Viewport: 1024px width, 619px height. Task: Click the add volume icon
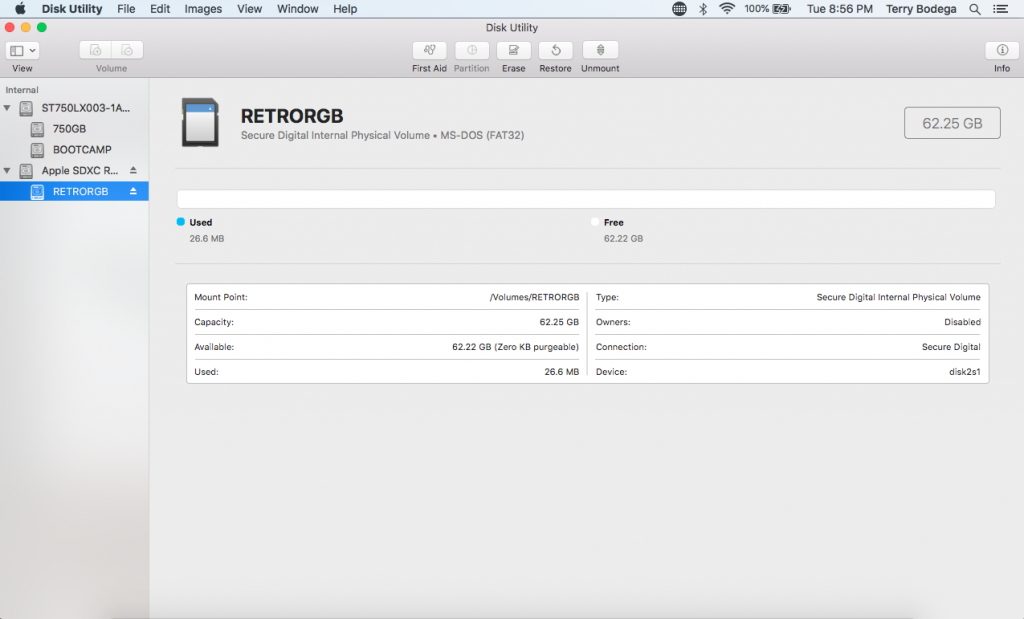(96, 50)
